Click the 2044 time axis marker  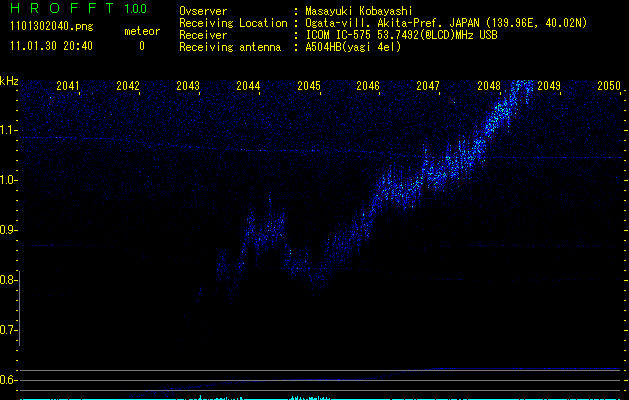coord(248,85)
